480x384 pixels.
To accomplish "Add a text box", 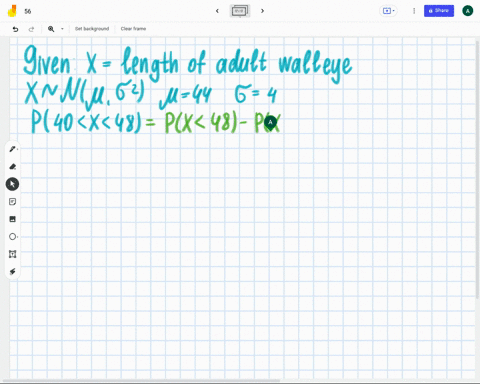I will click(12, 254).
